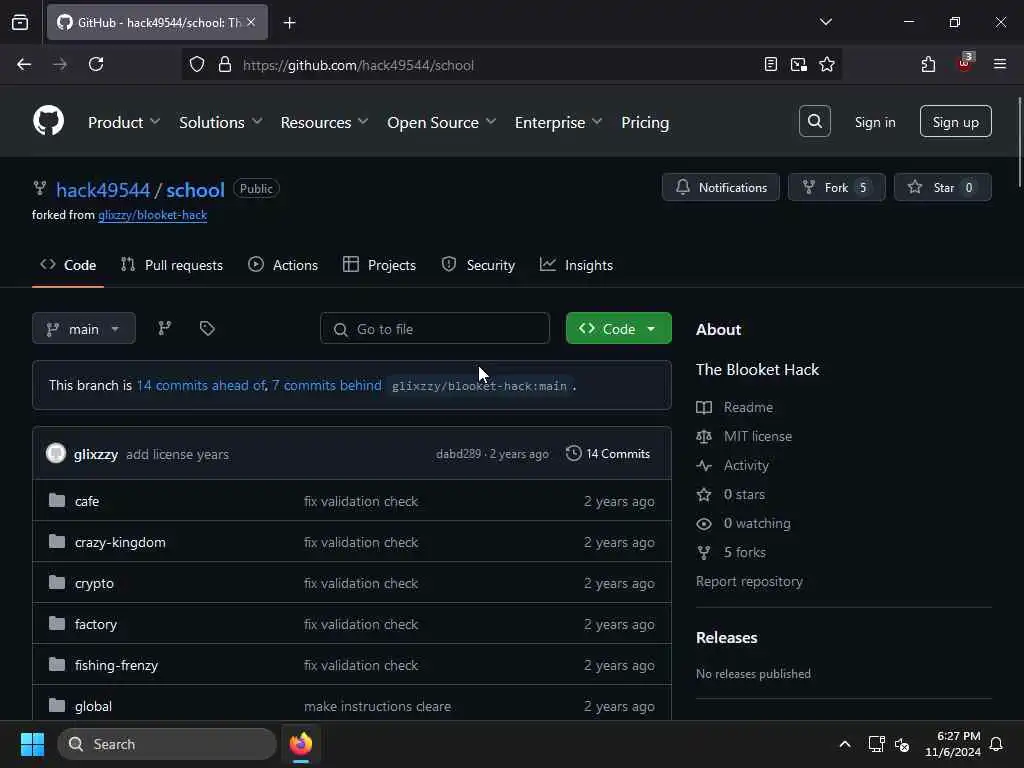Viewport: 1024px width, 768px height.
Task: Click the translate page icon in address bar
Action: [x=799, y=64]
